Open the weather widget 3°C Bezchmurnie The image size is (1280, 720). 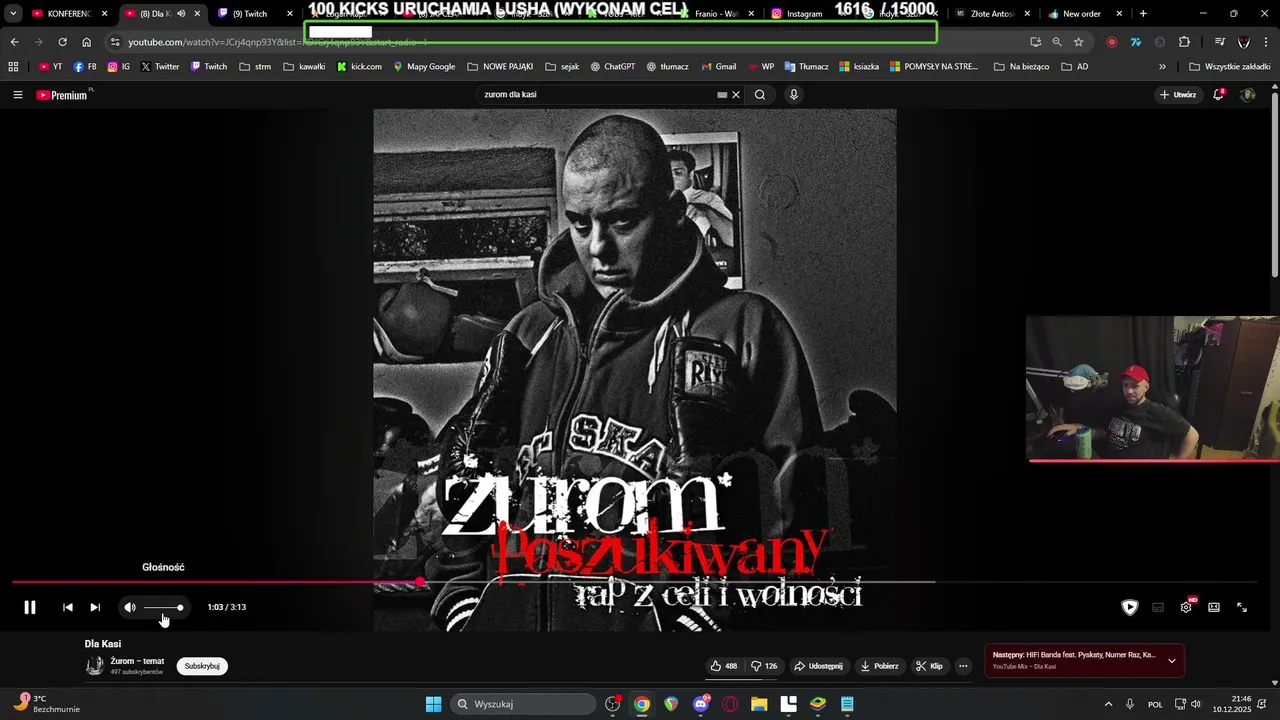coord(48,704)
